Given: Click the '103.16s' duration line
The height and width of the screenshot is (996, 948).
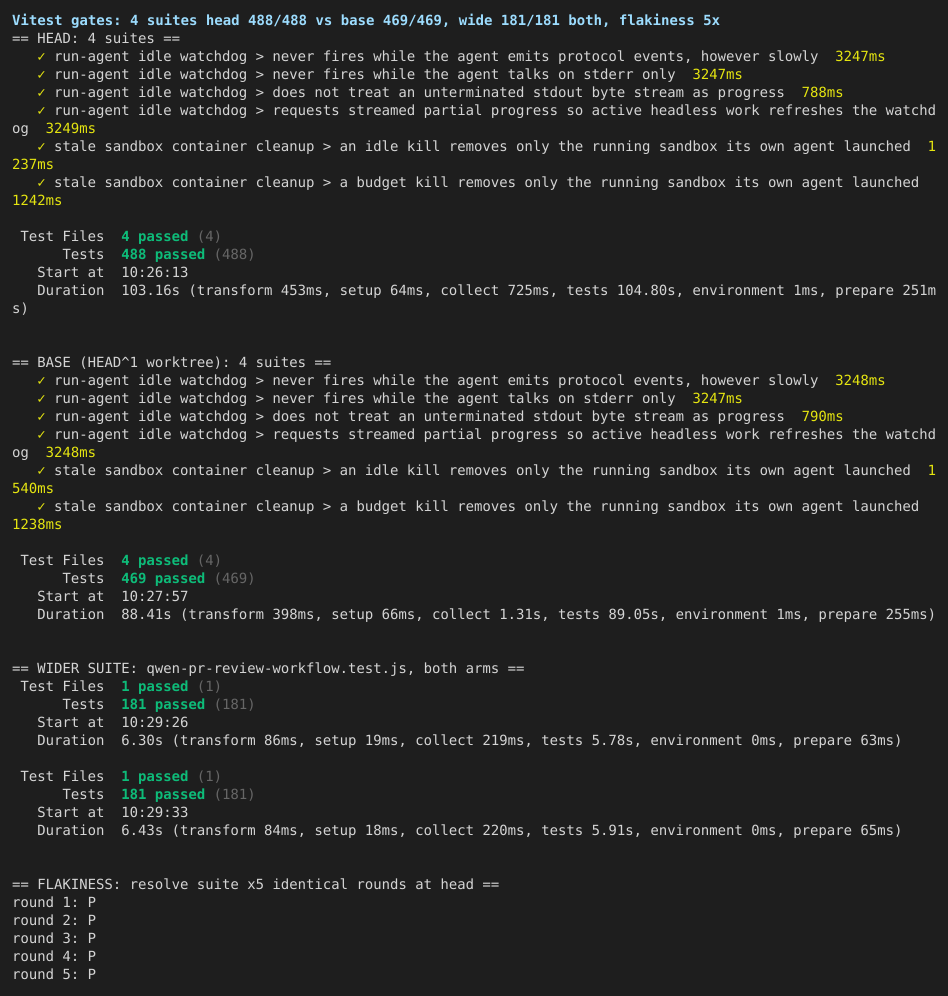Looking at the screenshot, I should click(x=474, y=299).
